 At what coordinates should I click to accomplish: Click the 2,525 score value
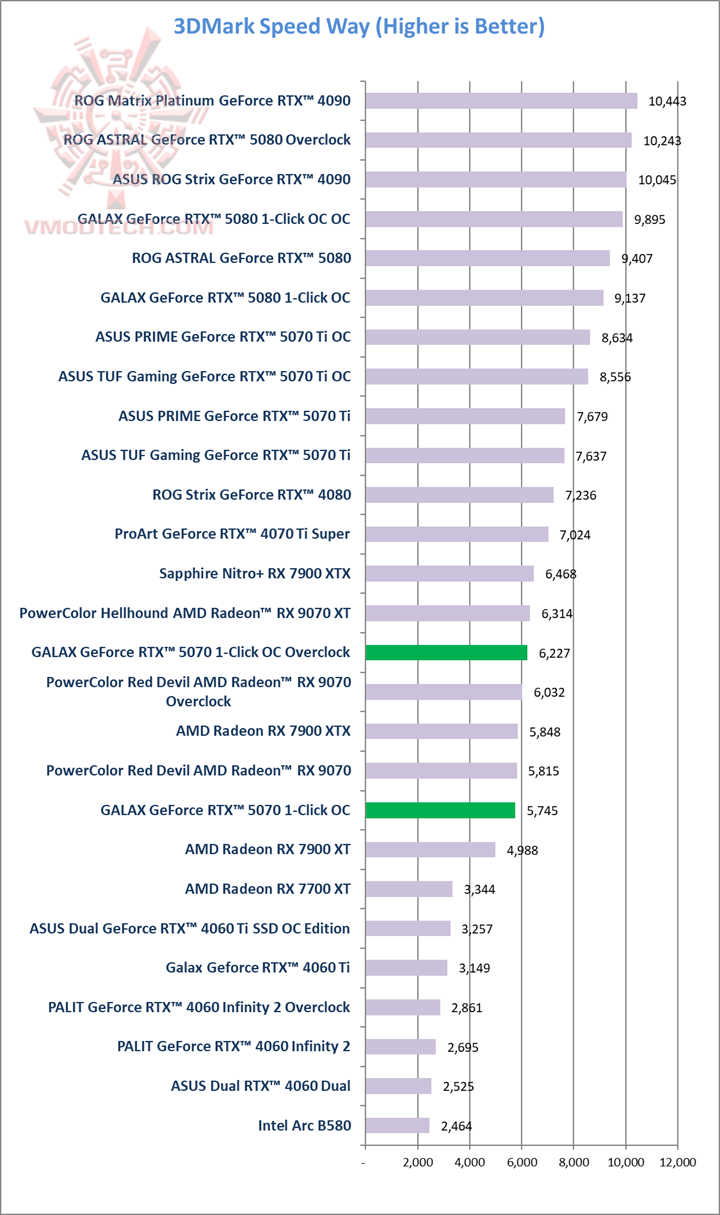tap(459, 1086)
